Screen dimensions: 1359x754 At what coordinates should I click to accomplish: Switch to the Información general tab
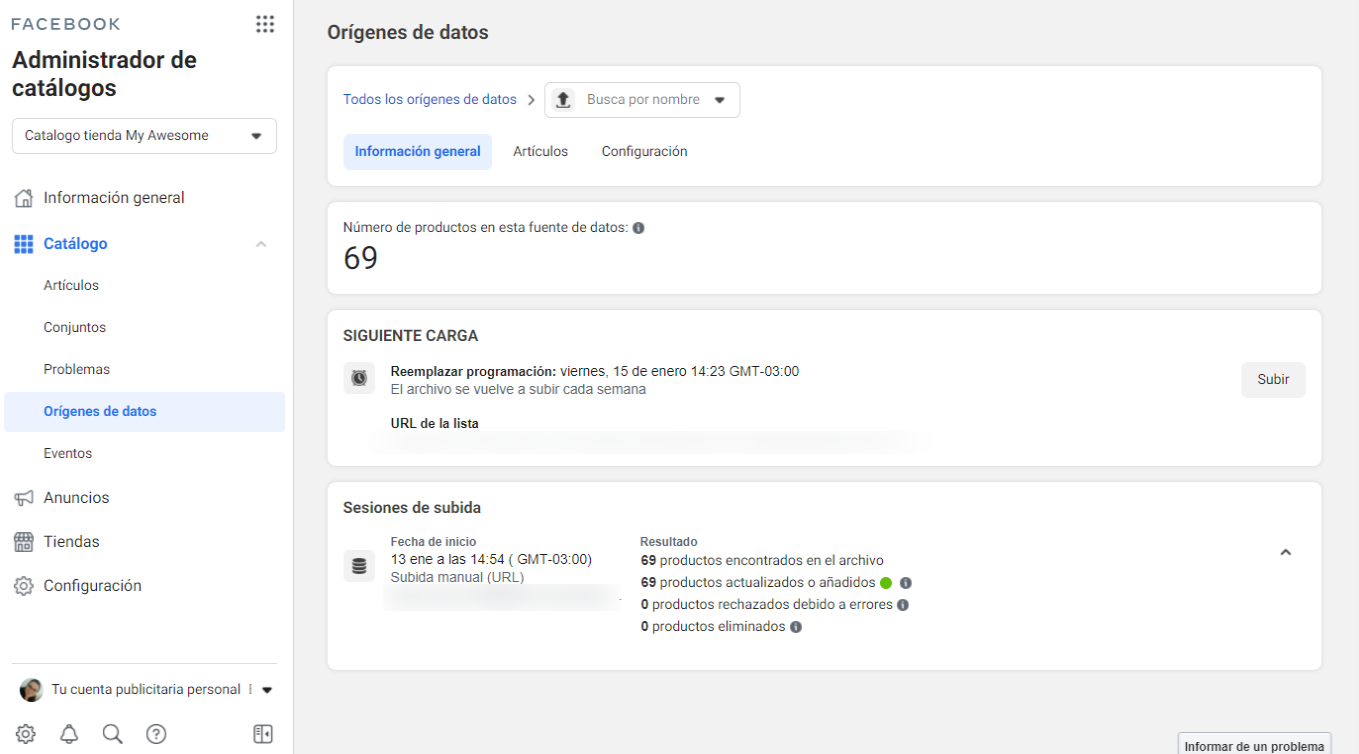(x=418, y=152)
